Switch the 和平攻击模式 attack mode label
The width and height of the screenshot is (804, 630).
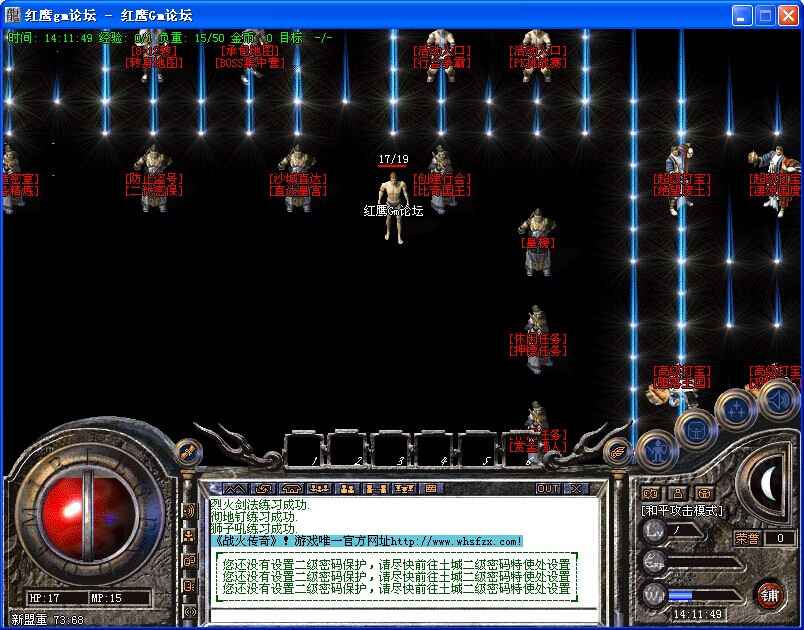click(682, 511)
